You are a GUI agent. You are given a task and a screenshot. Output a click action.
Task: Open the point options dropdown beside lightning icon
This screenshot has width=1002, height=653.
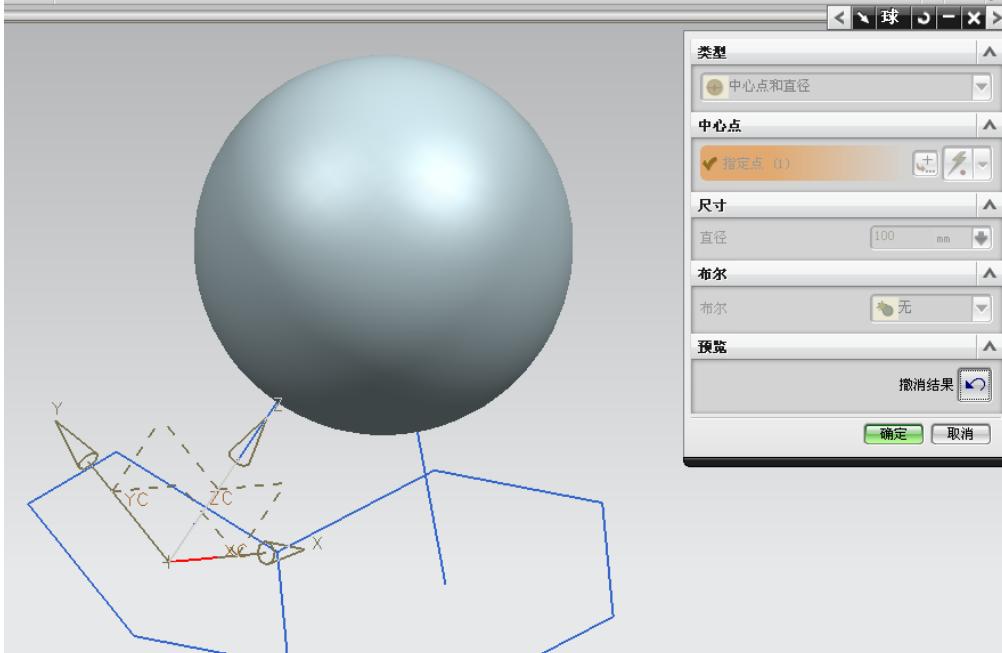click(x=982, y=164)
